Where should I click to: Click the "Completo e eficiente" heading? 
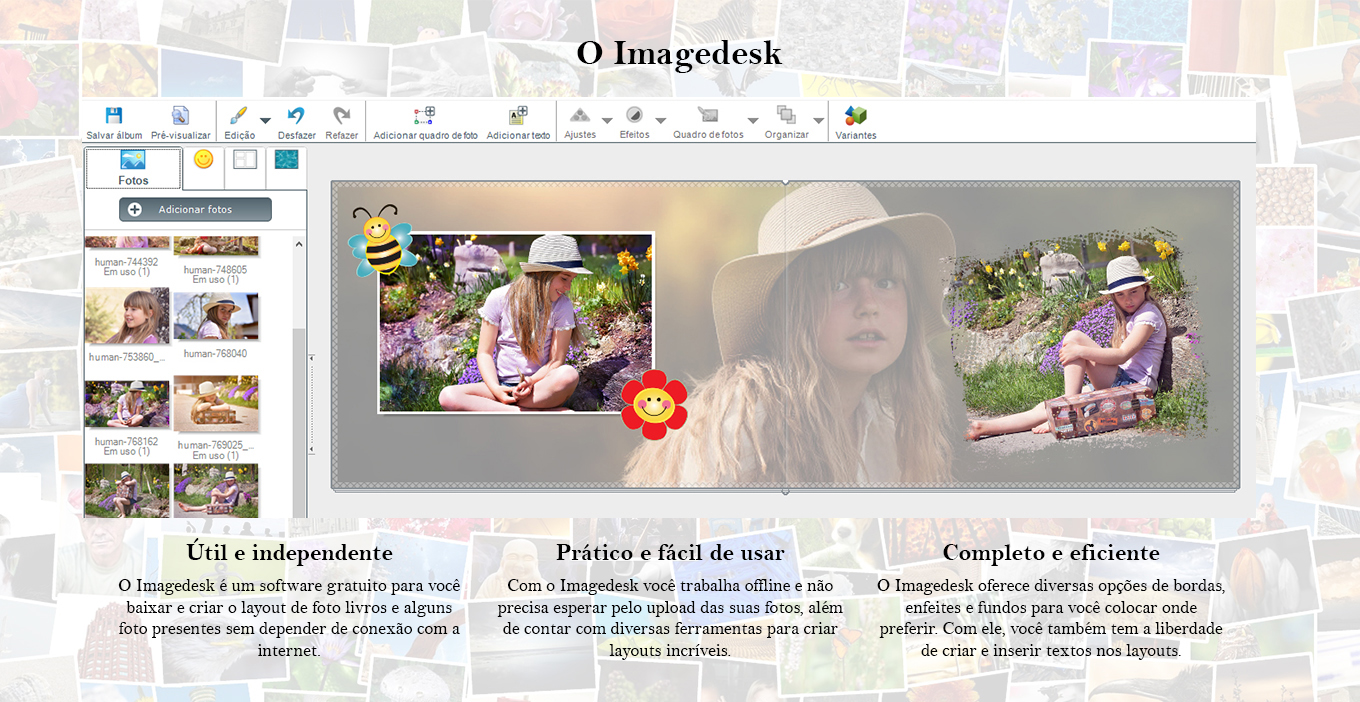pyautogui.click(x=1051, y=552)
